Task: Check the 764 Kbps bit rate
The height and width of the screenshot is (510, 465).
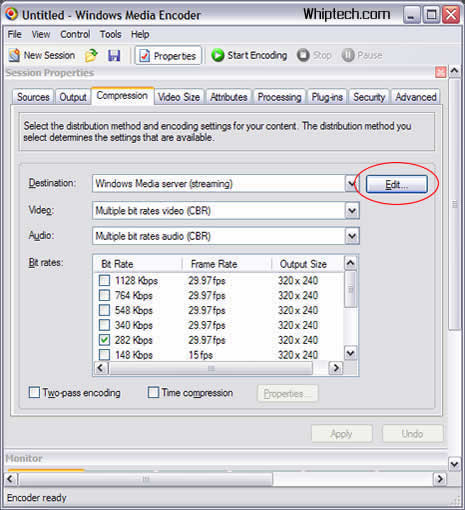Action: (104, 295)
